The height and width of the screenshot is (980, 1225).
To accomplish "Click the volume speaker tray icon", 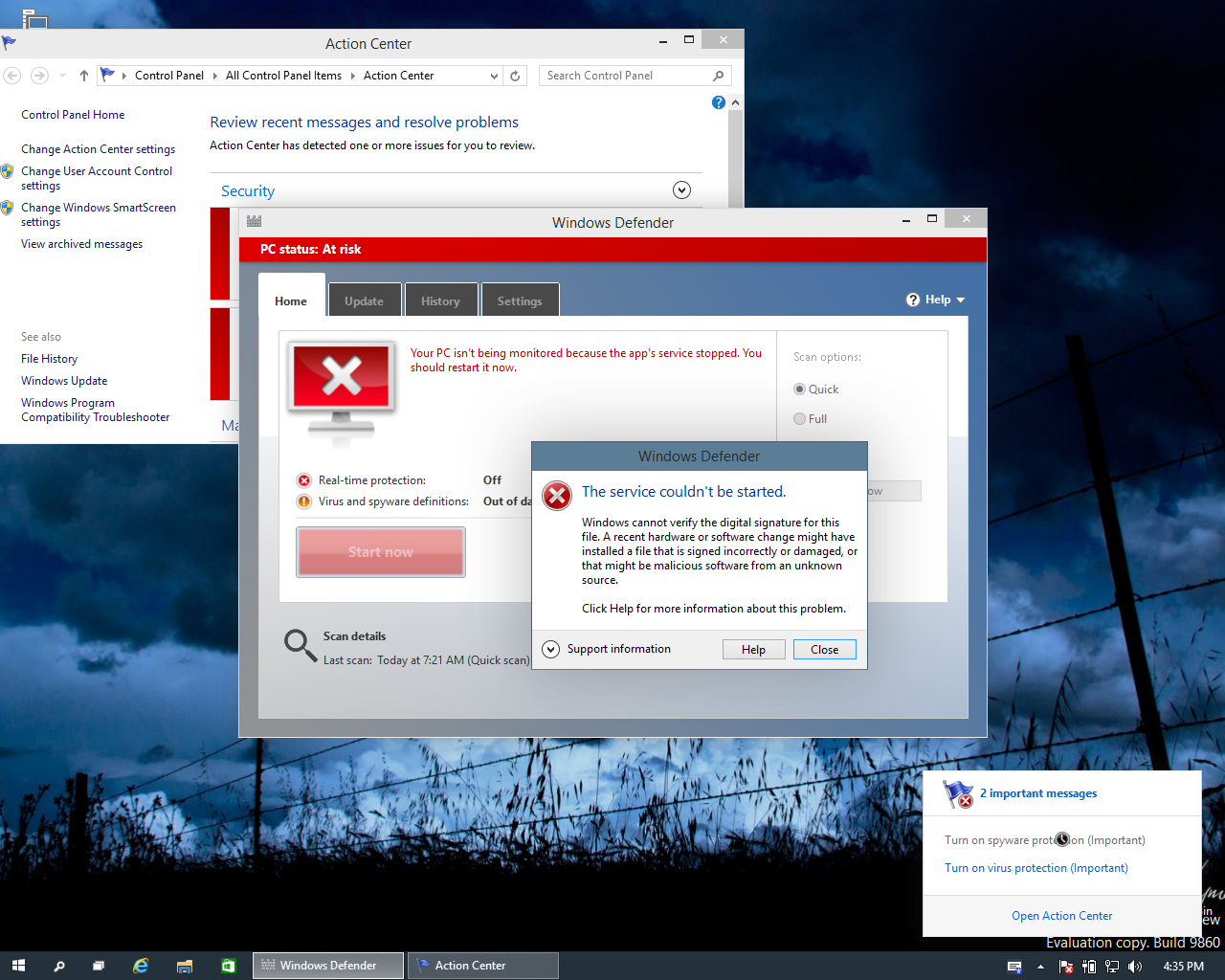I will 1135,967.
